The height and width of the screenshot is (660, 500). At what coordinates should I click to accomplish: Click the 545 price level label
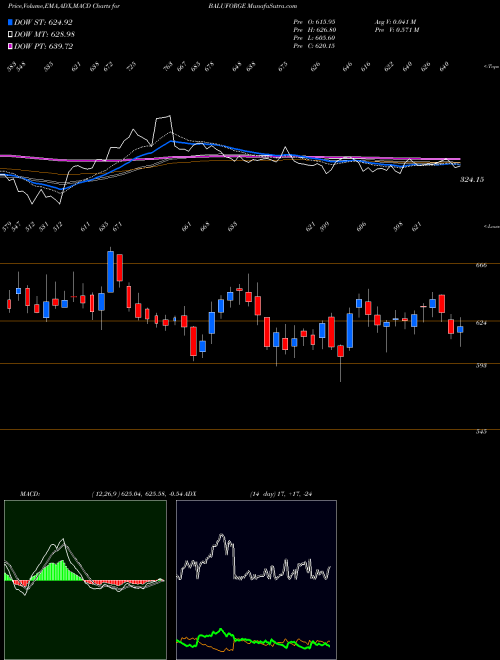481,431
